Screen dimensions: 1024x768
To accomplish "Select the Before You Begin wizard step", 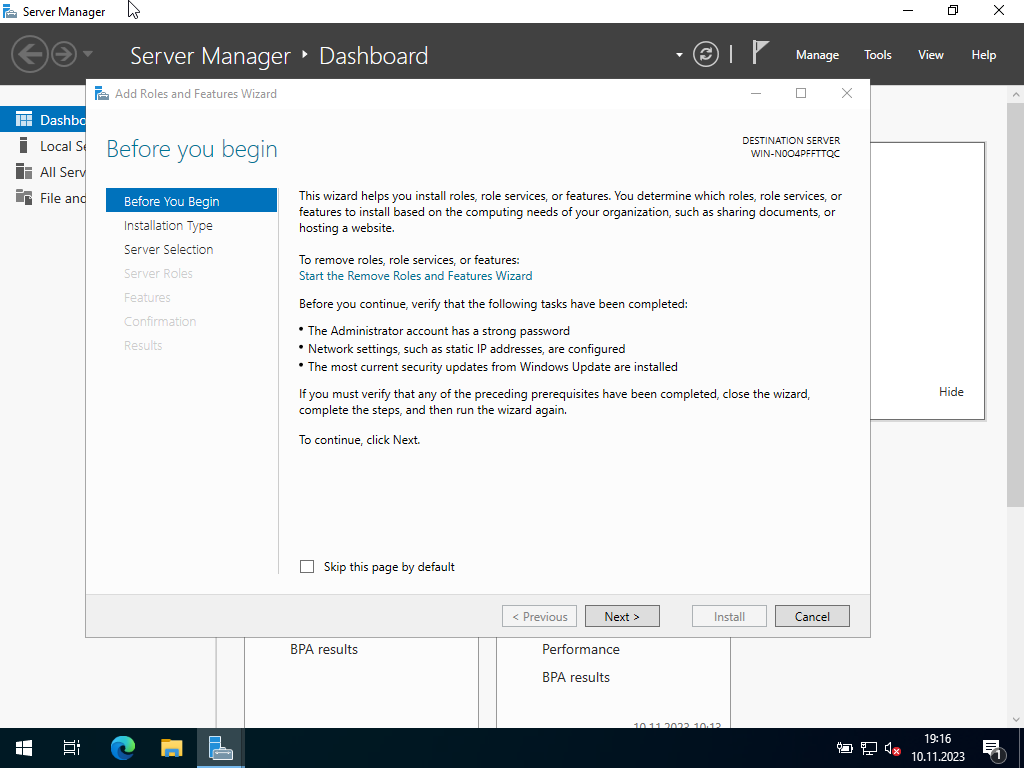I will point(191,201).
